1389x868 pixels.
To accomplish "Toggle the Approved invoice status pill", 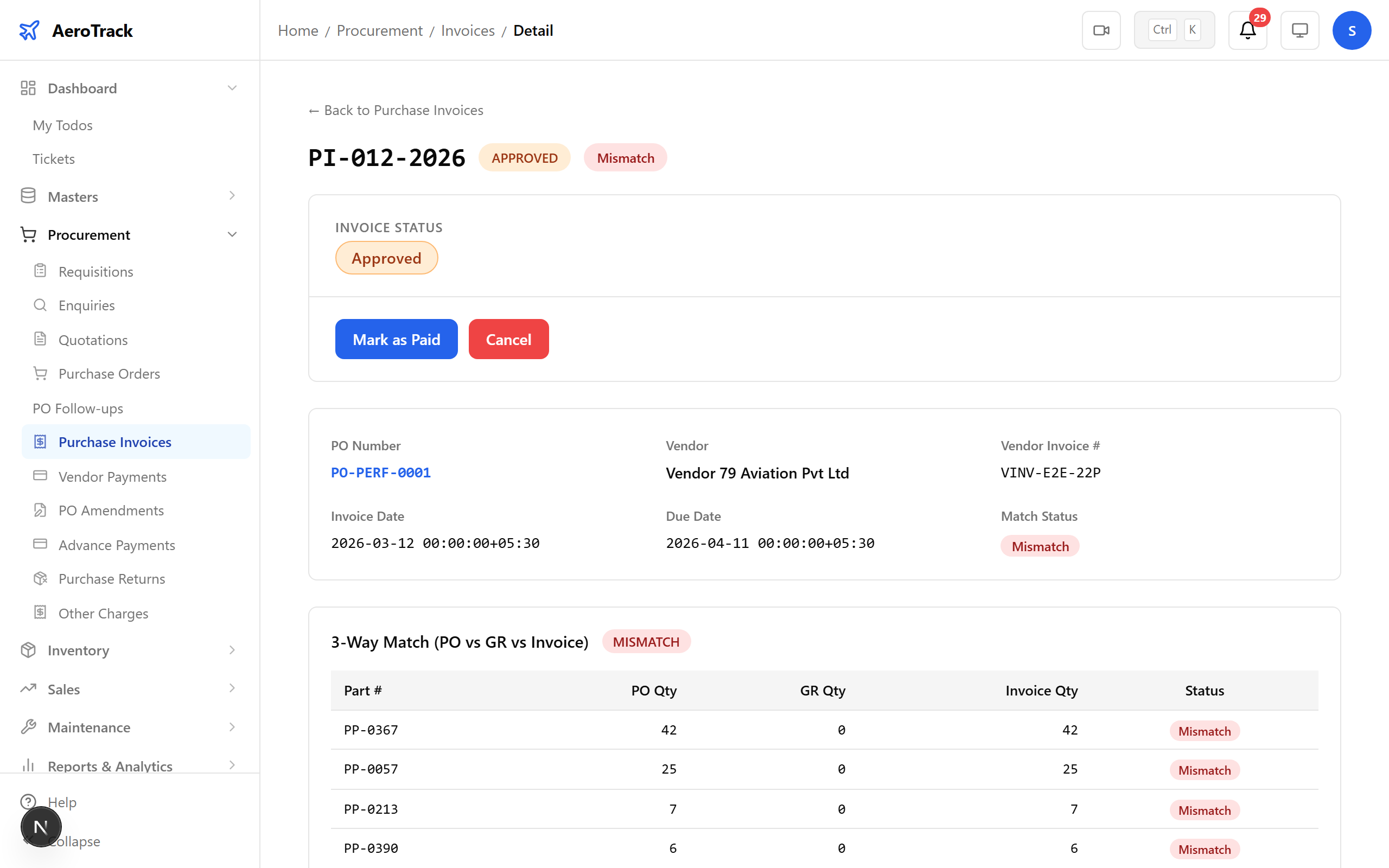I will (x=386, y=258).
